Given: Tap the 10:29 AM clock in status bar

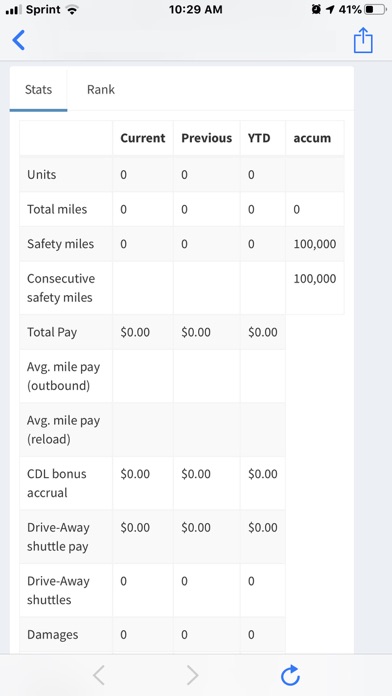Looking at the screenshot, I should (196, 9).
